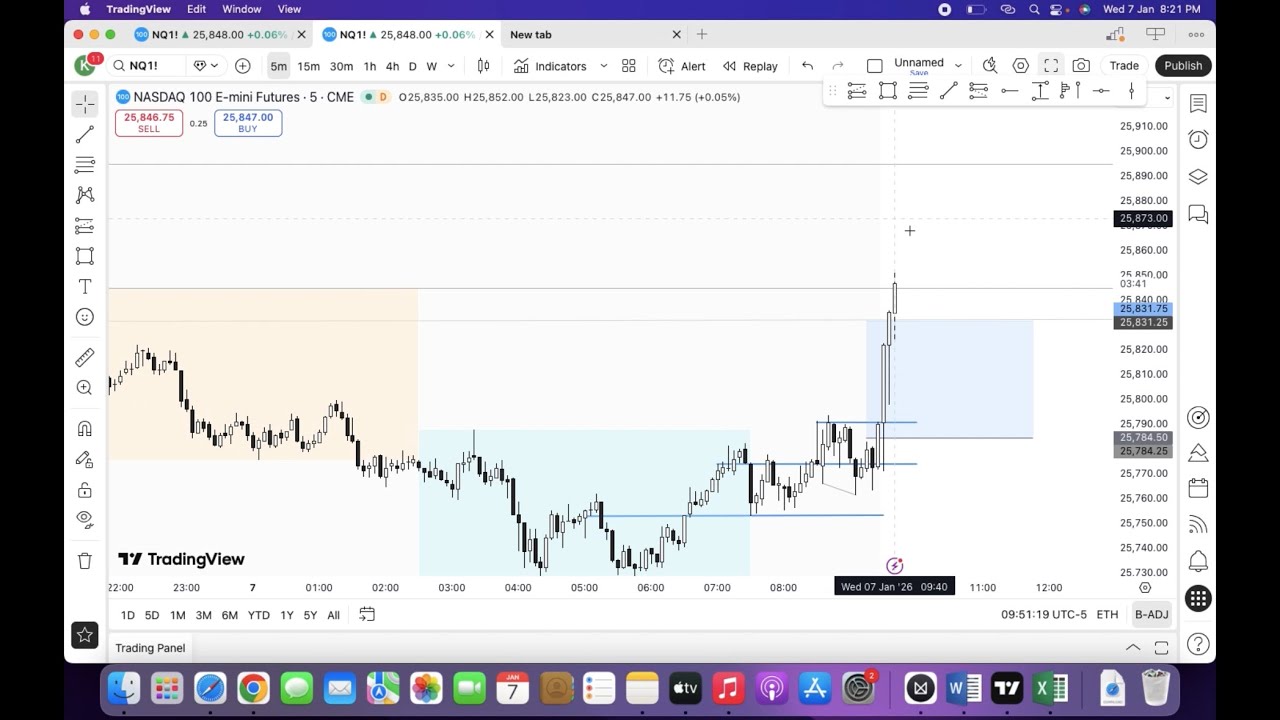Open the news feed icon
Image resolution: width=1280 pixels, height=720 pixels.
(1198, 525)
